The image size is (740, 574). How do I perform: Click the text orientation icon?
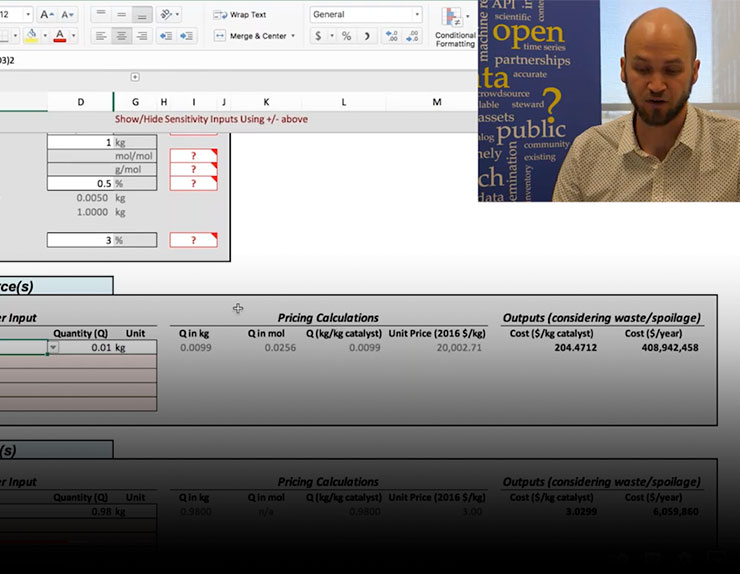pyautogui.click(x=166, y=15)
